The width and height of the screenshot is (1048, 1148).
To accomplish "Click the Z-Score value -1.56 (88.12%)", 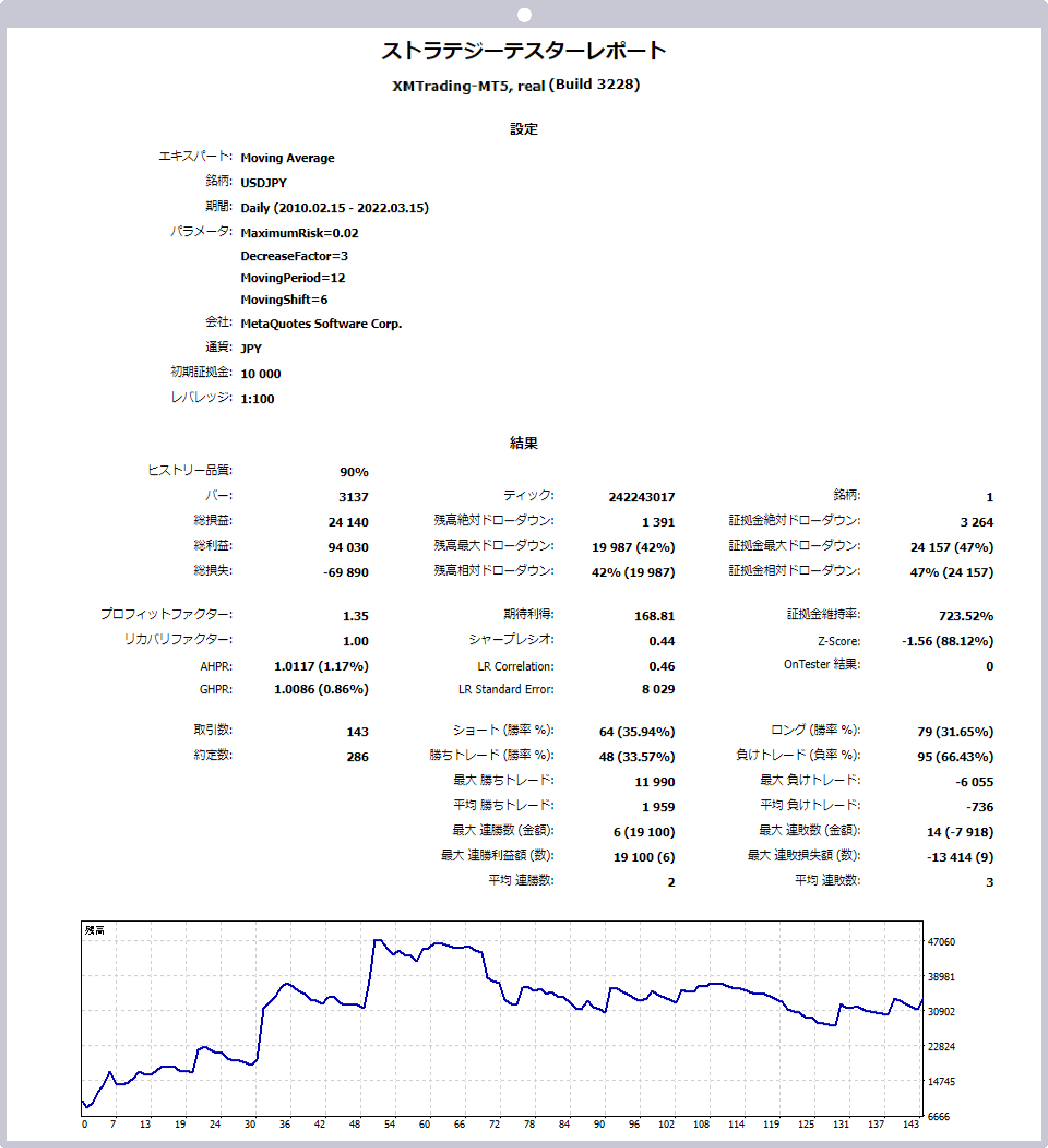I will (948, 641).
